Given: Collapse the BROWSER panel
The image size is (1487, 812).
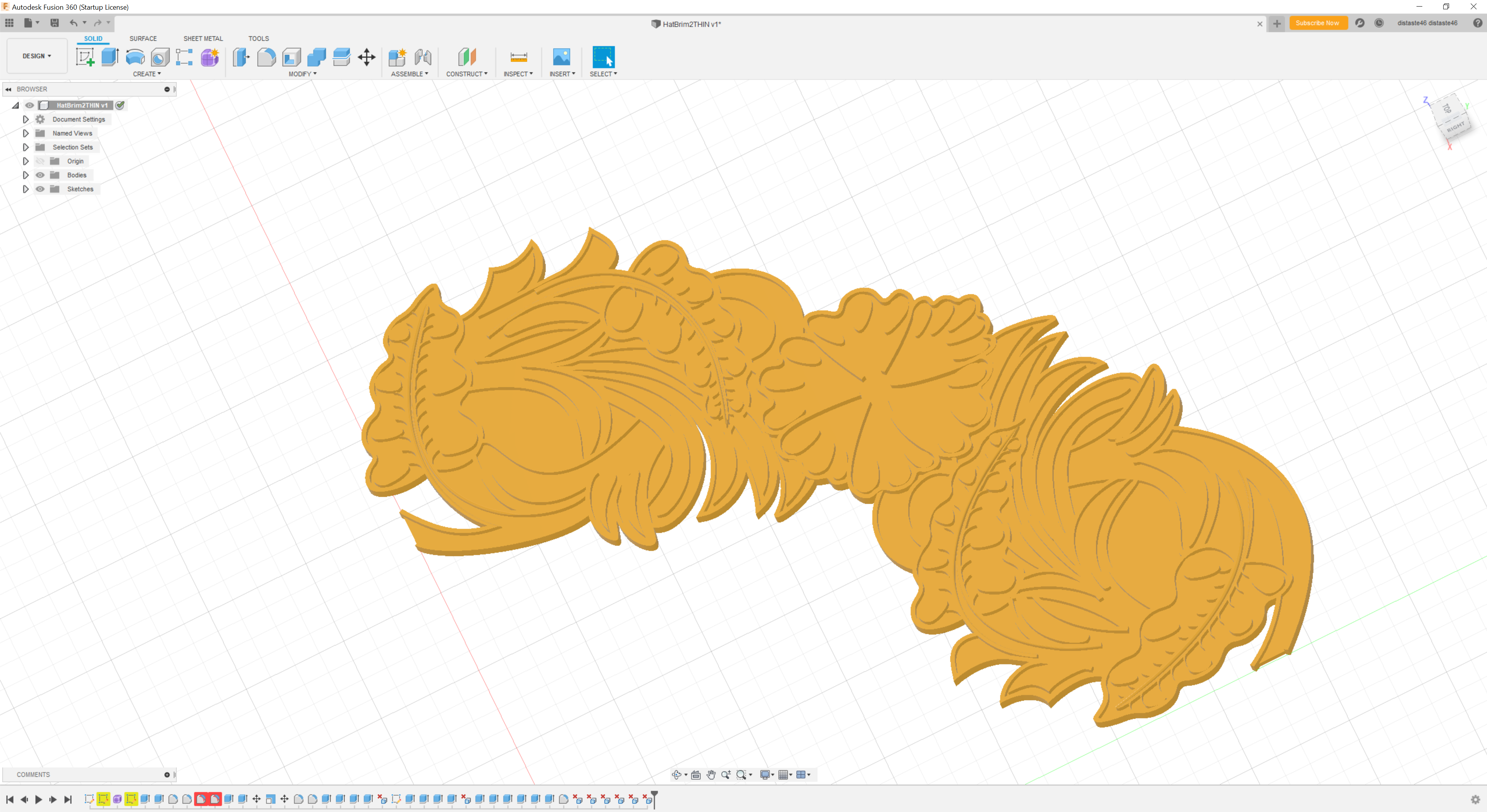Looking at the screenshot, I should 8,89.
